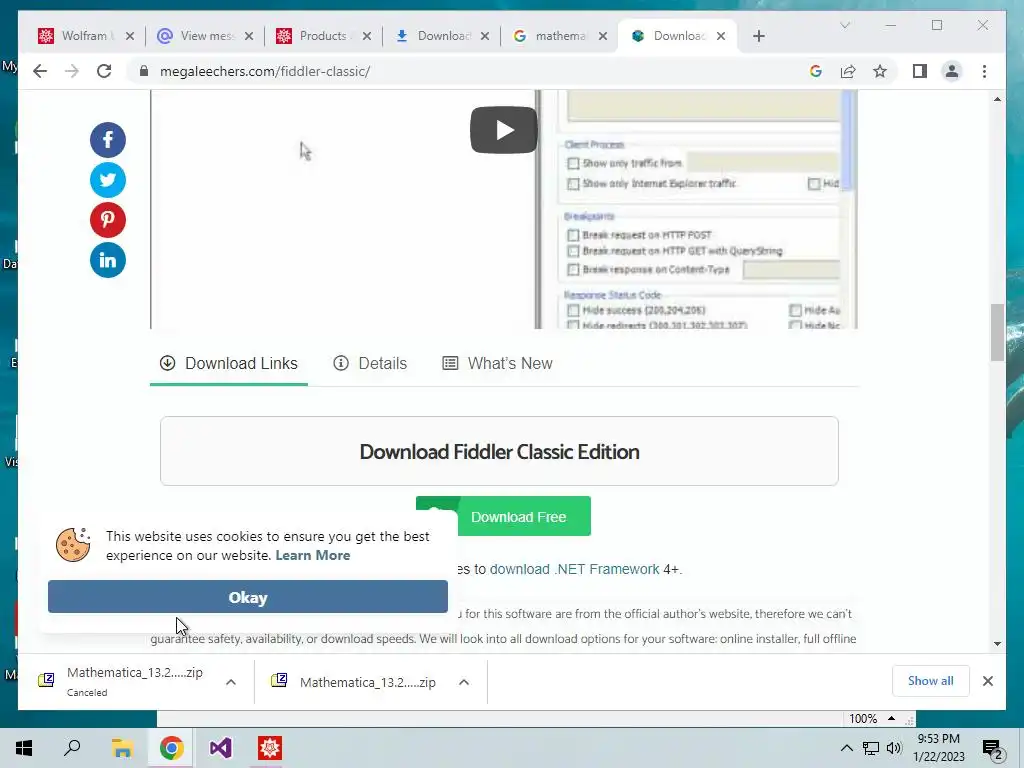
Task: Open tab search dropdown arrow
Action: pyautogui.click(x=844, y=25)
